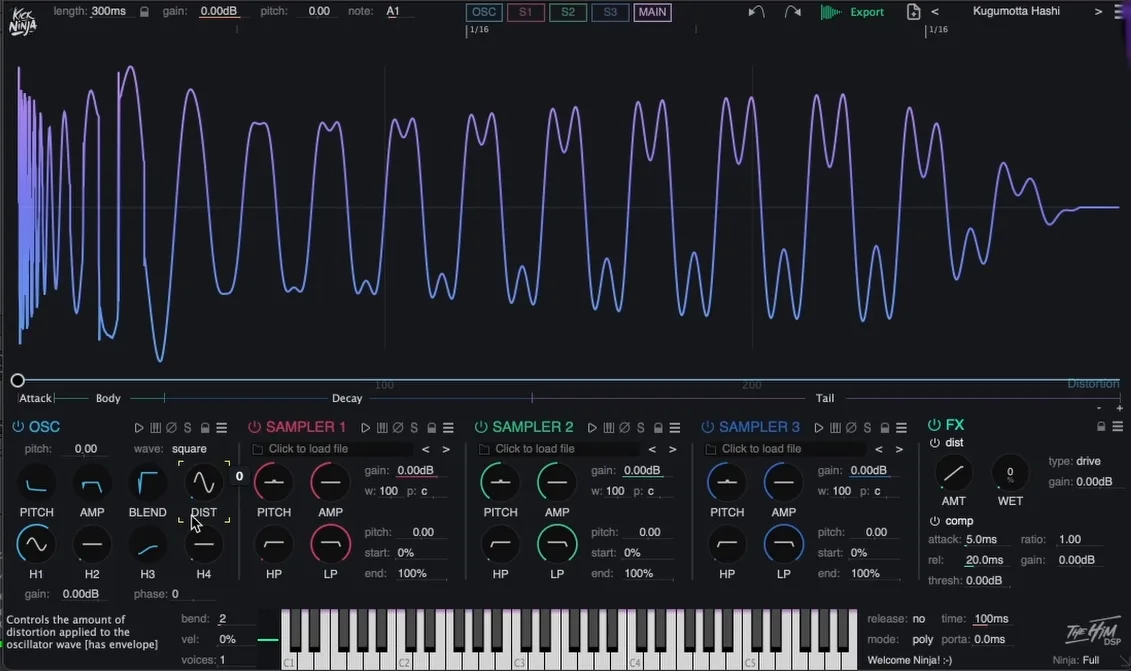1131x671 pixels.
Task: Open the wave type selector showing square
Action: click(x=189, y=449)
